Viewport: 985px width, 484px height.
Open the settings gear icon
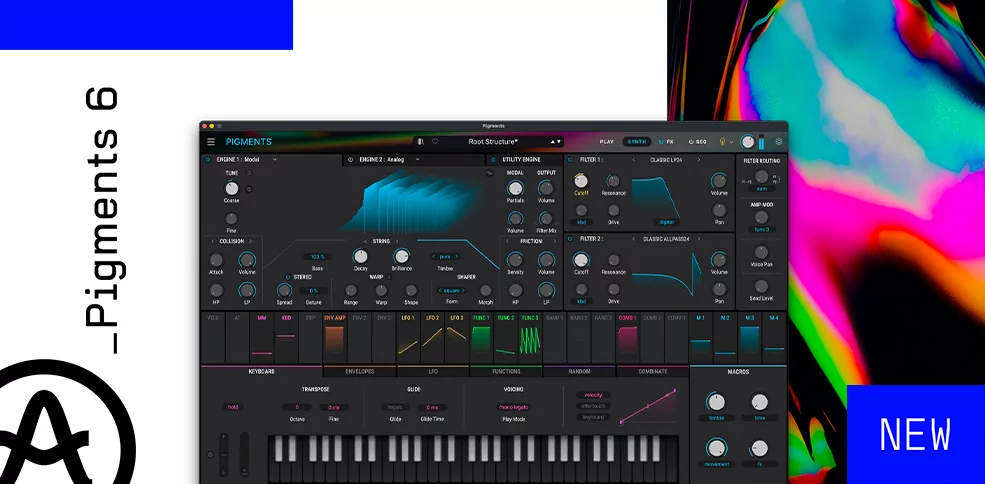tap(779, 142)
